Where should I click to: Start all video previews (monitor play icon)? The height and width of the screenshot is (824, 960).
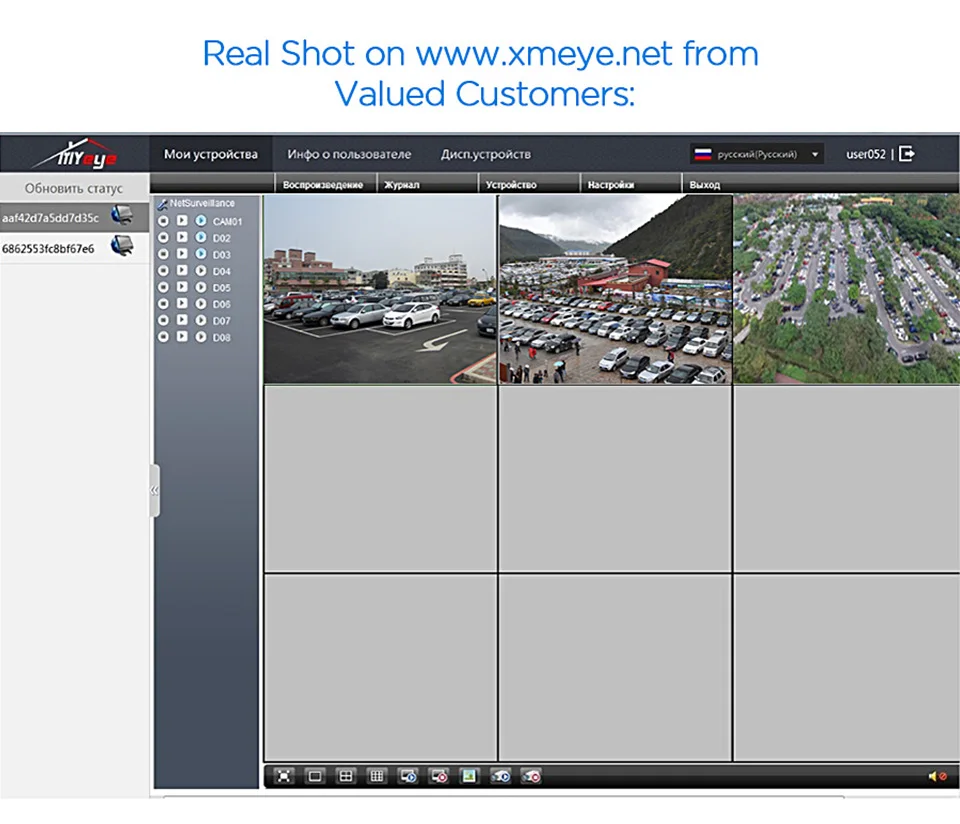[x=408, y=776]
